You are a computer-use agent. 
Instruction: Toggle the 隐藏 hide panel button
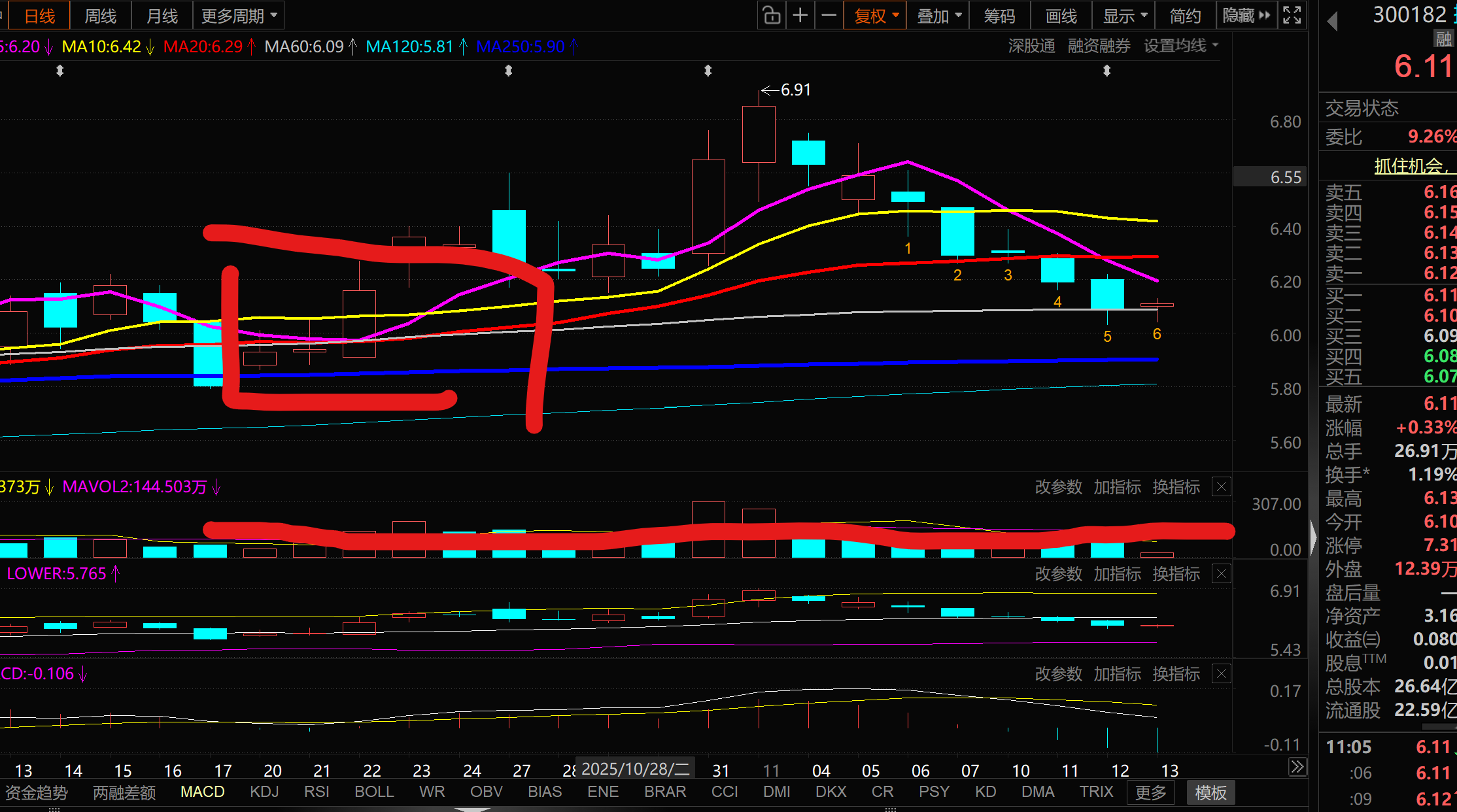[1246, 16]
